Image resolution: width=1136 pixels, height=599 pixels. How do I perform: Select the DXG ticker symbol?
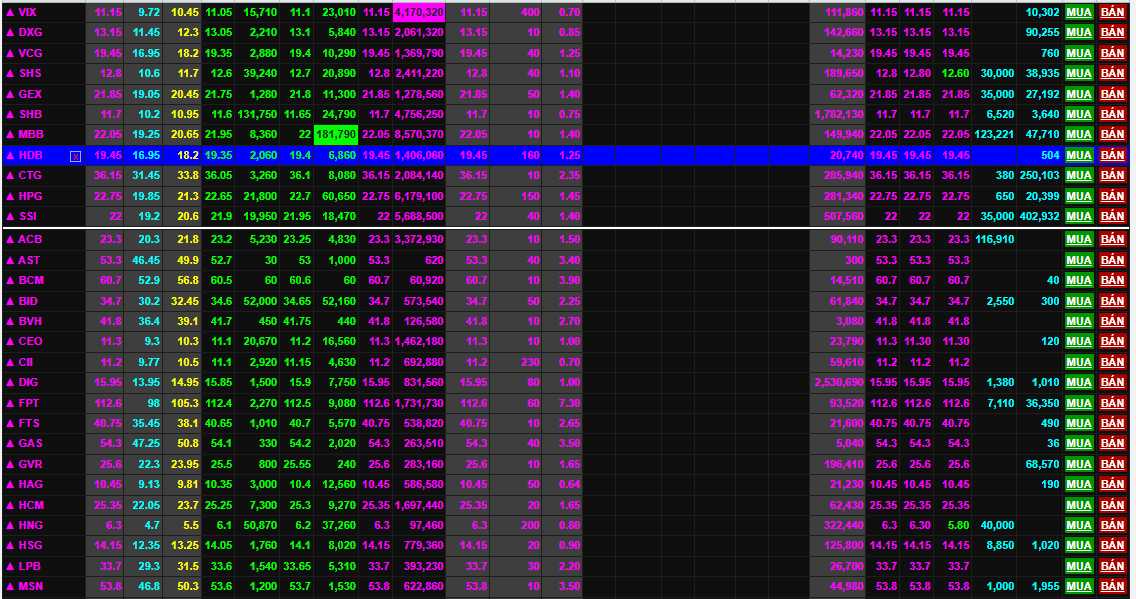click(30, 33)
